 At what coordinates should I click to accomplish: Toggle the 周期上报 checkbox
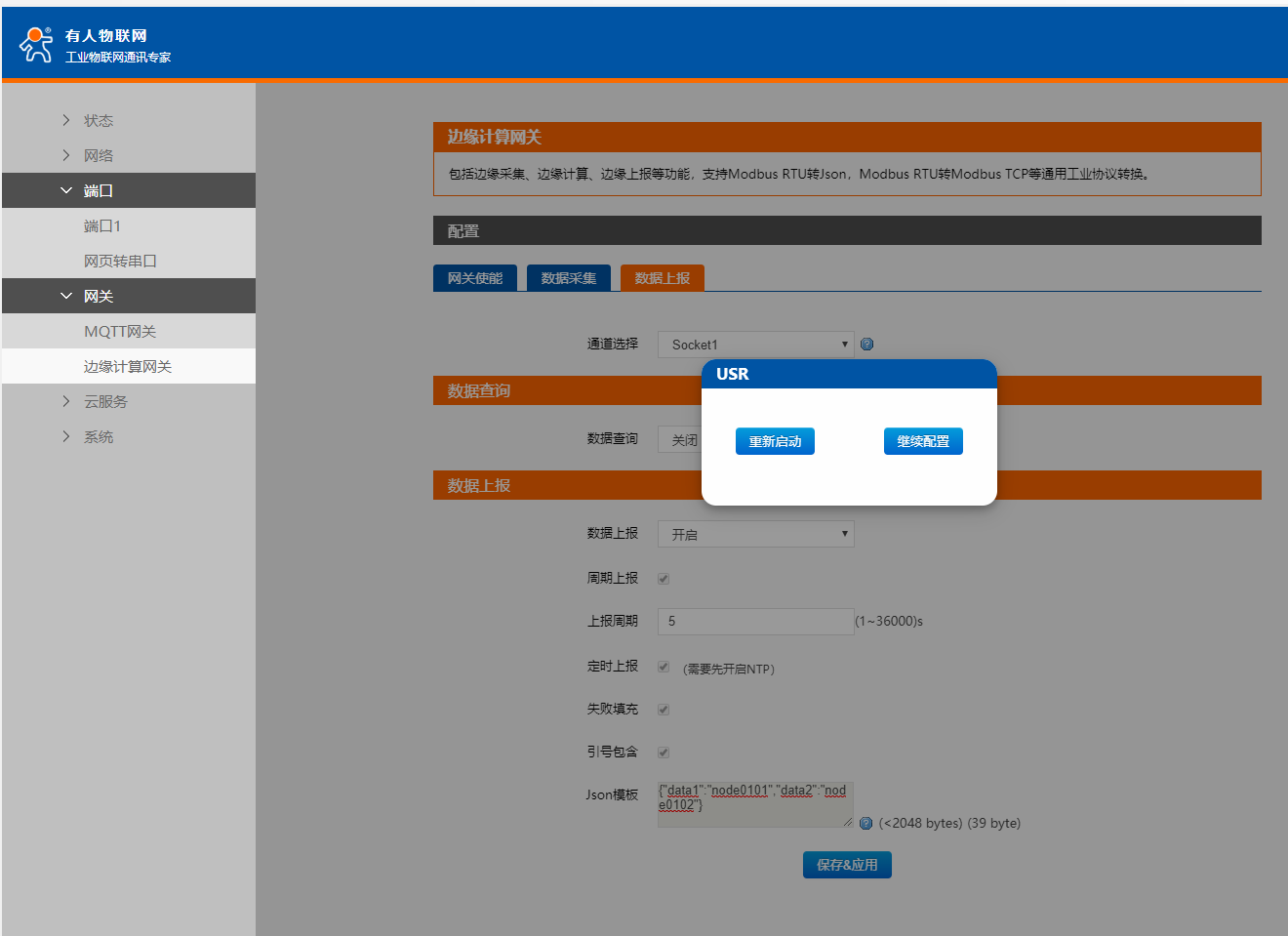point(664,579)
